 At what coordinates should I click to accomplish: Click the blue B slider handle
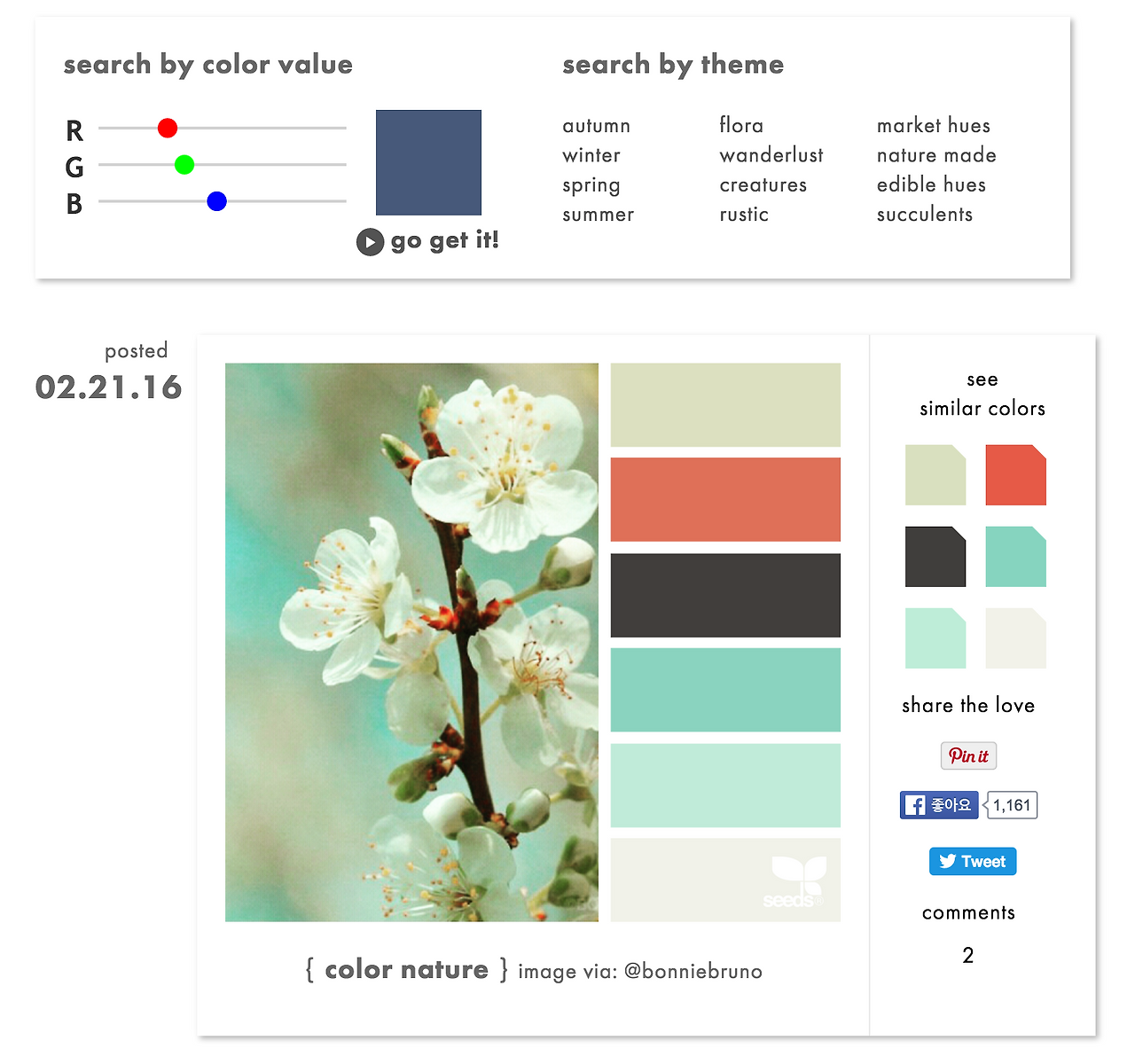click(216, 201)
